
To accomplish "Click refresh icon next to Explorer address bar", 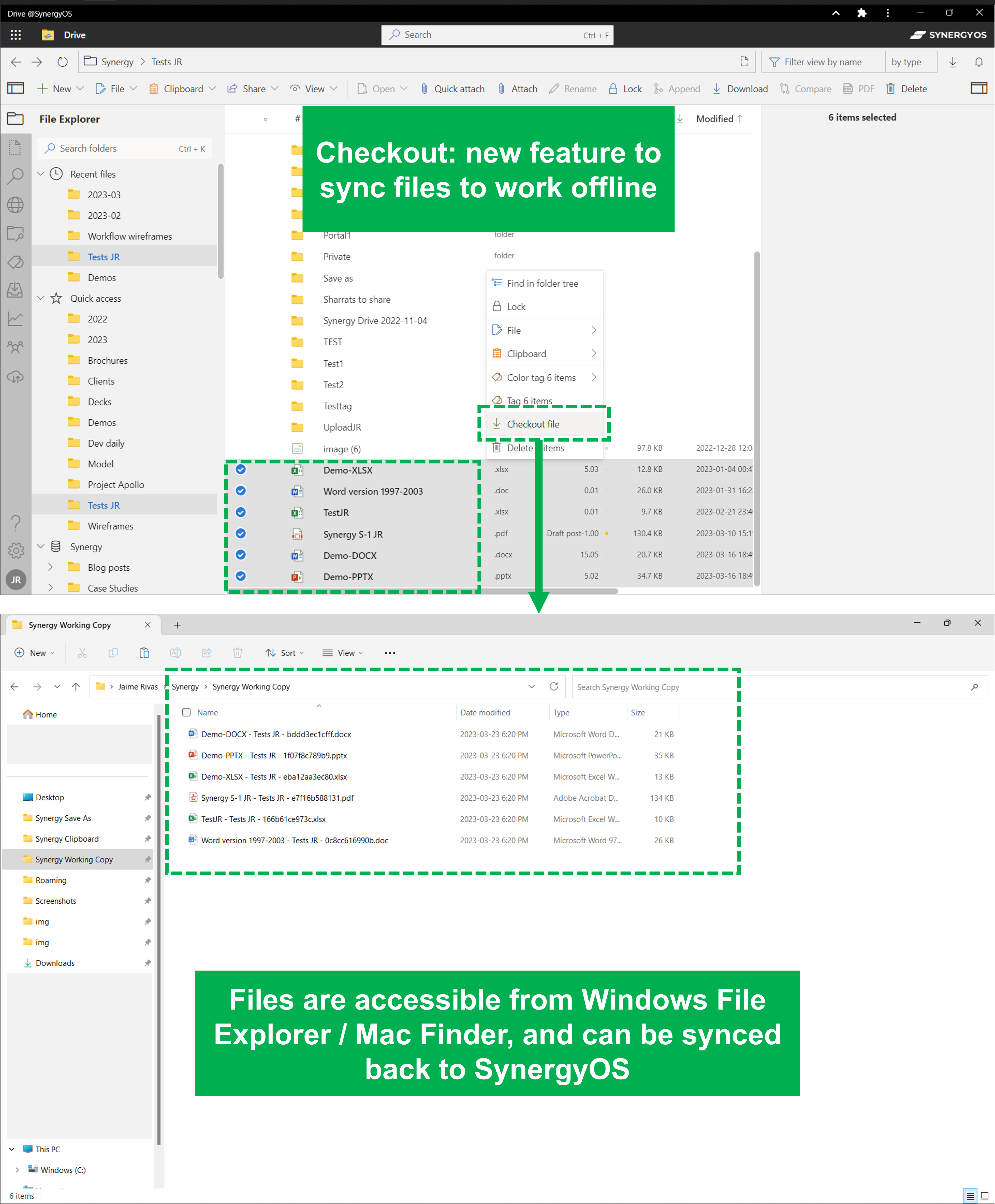I will pyautogui.click(x=554, y=687).
